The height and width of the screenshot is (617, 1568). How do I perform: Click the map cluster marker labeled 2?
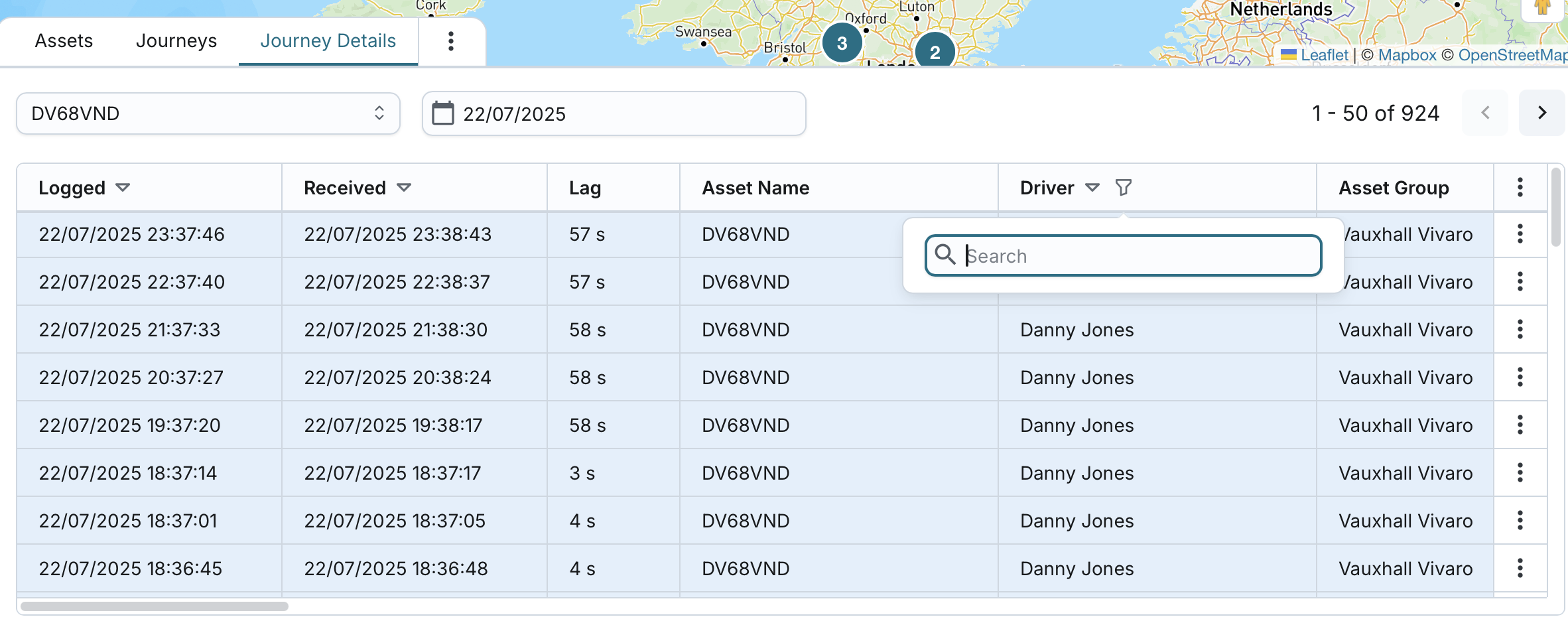point(935,52)
